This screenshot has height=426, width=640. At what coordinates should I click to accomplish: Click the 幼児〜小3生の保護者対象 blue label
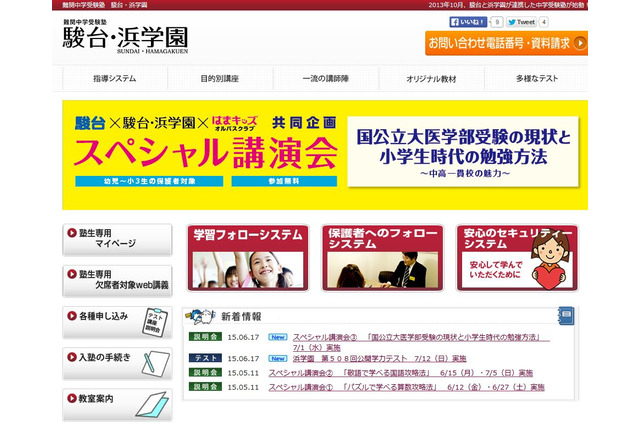coord(149,181)
